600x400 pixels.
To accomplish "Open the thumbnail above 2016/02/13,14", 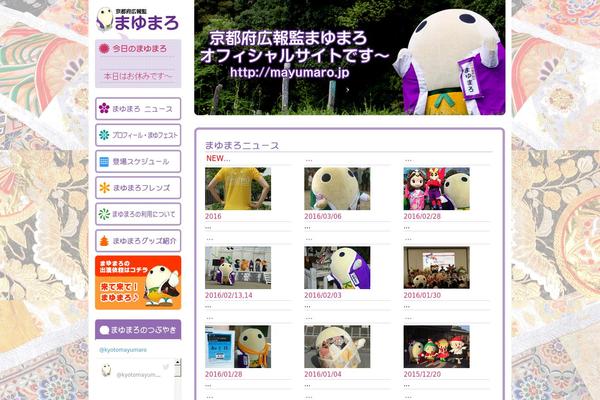I will [x=238, y=268].
